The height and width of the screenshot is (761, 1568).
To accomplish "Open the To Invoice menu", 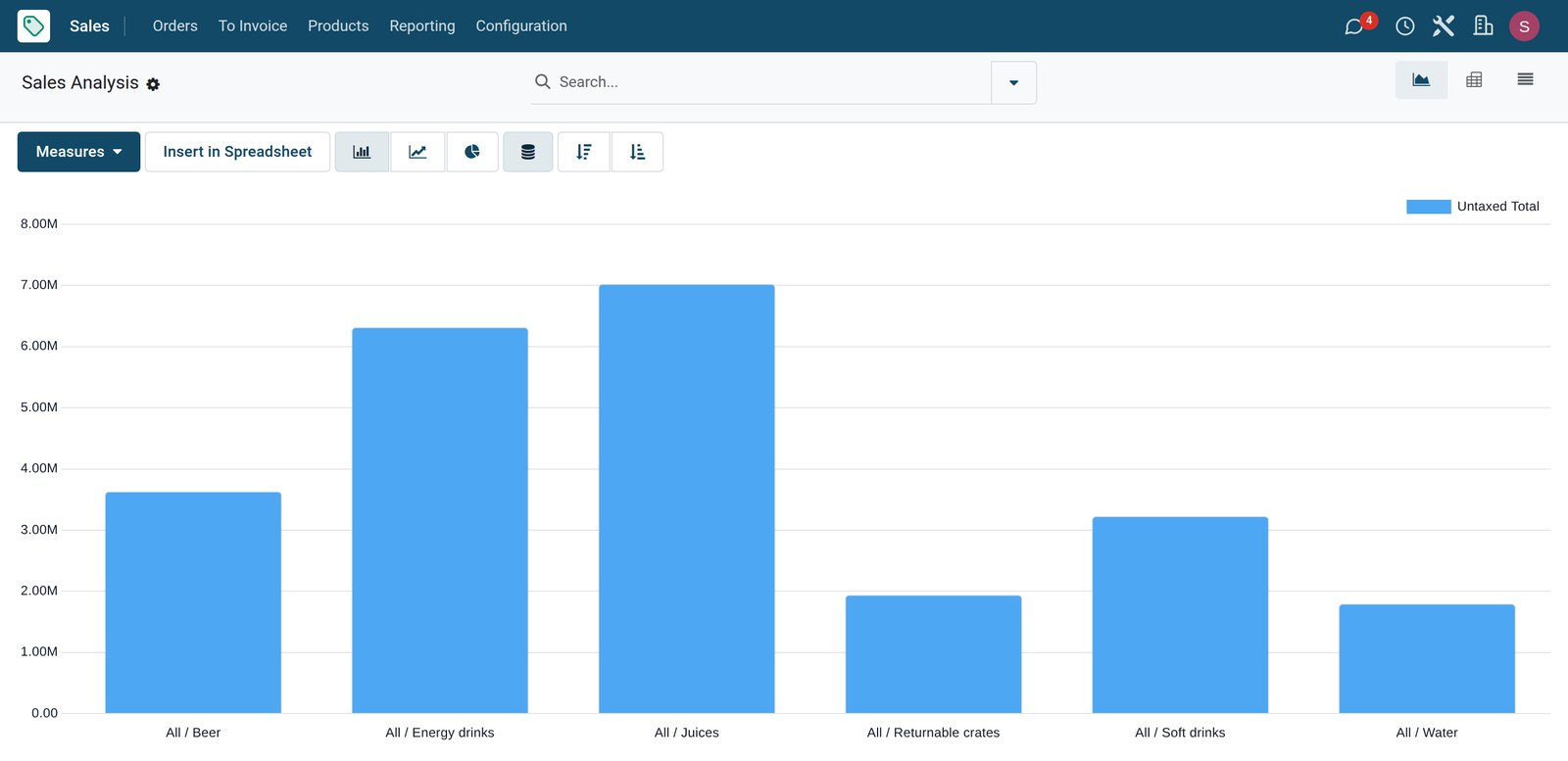I will point(253,25).
